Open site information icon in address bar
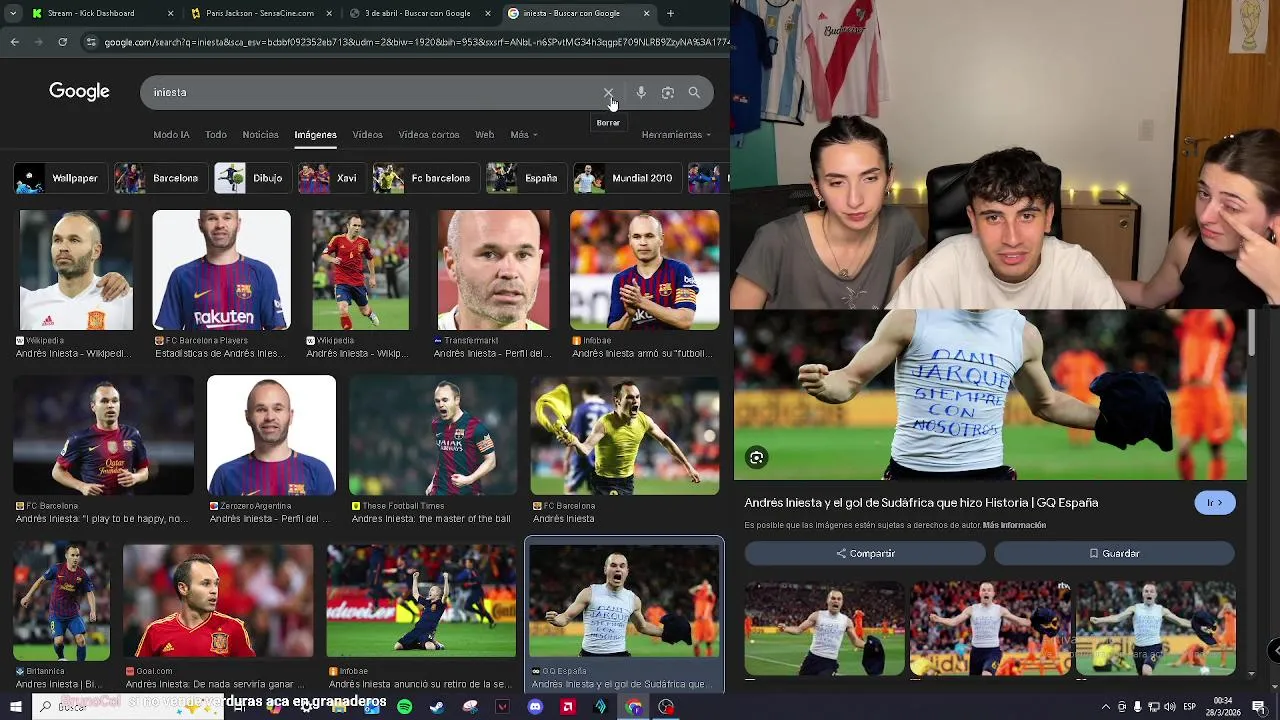Screen dimensions: 1280x720 click(x=91, y=42)
